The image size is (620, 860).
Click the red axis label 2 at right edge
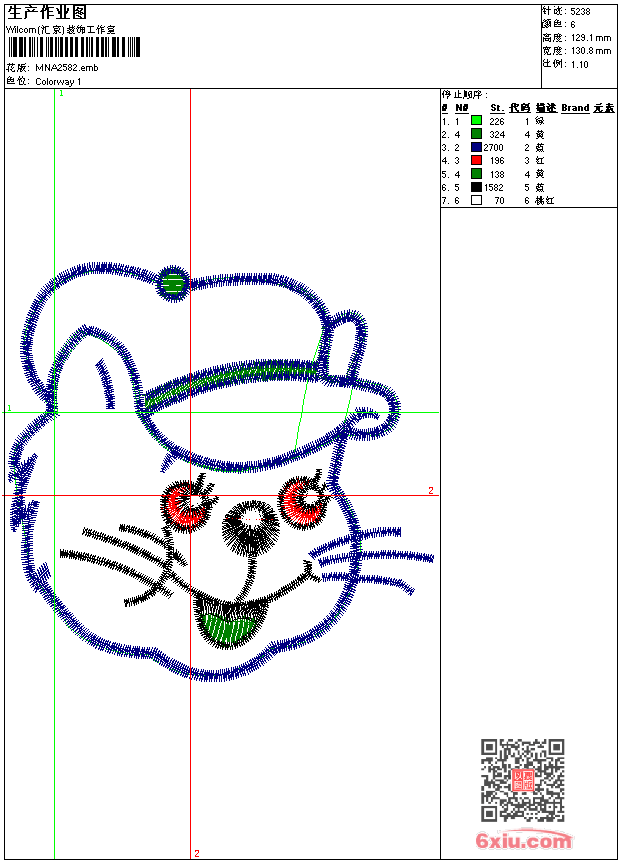point(431,490)
